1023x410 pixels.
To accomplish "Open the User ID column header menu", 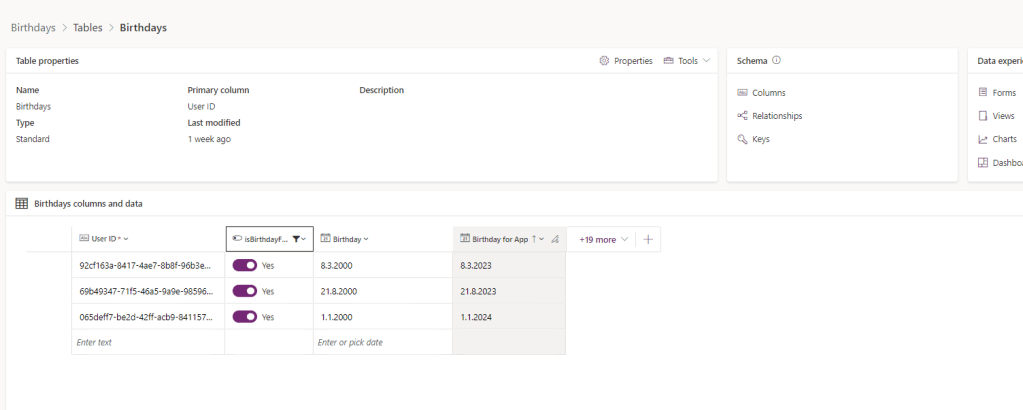I will click(x=126, y=240).
